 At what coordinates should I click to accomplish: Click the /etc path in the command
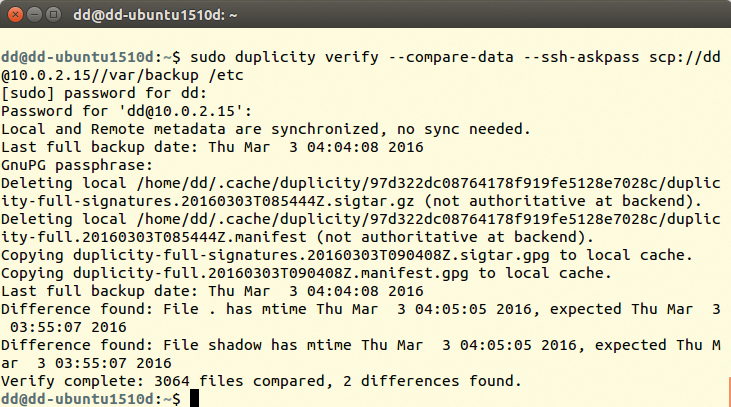(226, 75)
